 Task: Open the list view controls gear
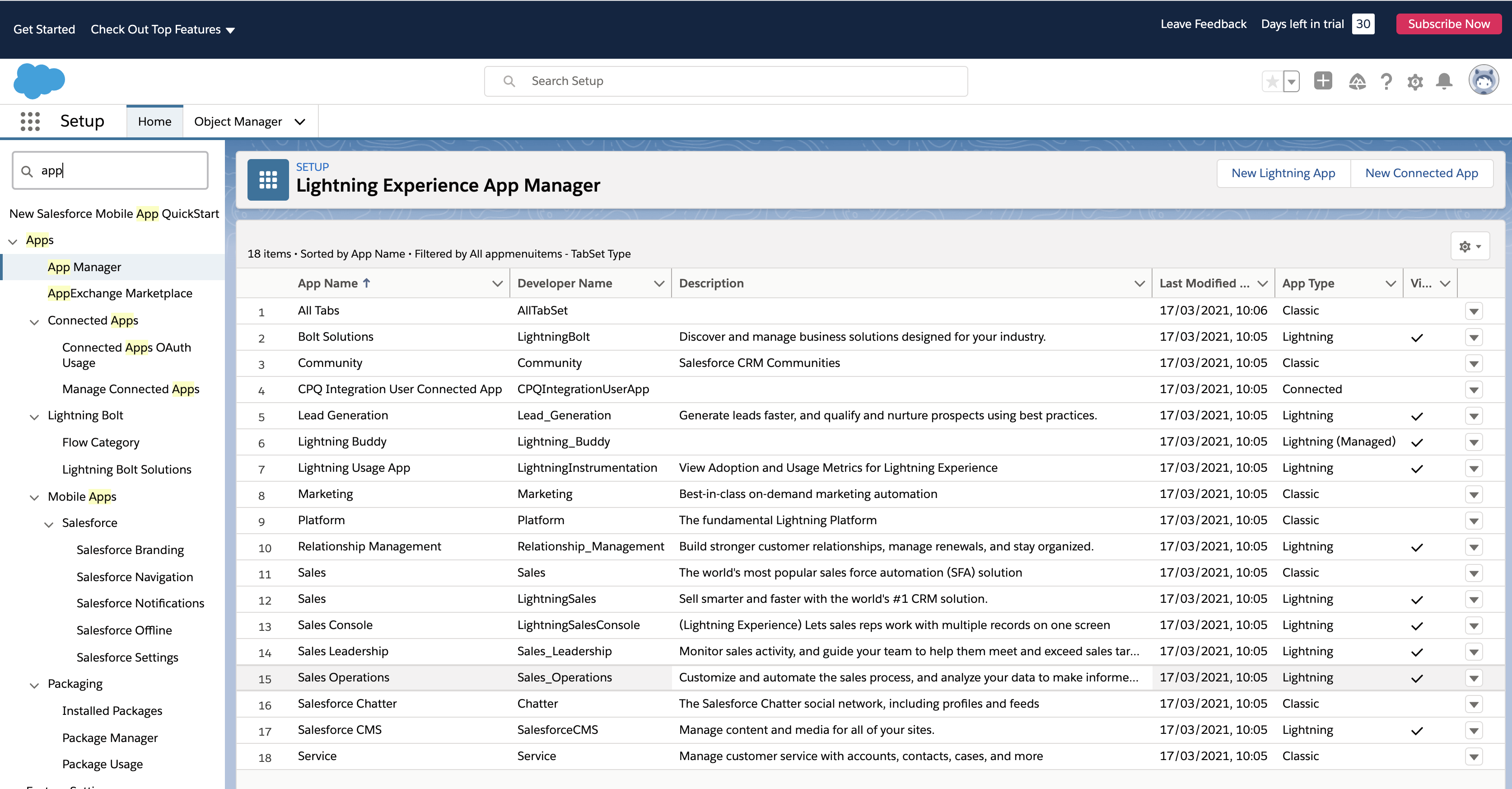[x=1470, y=246]
